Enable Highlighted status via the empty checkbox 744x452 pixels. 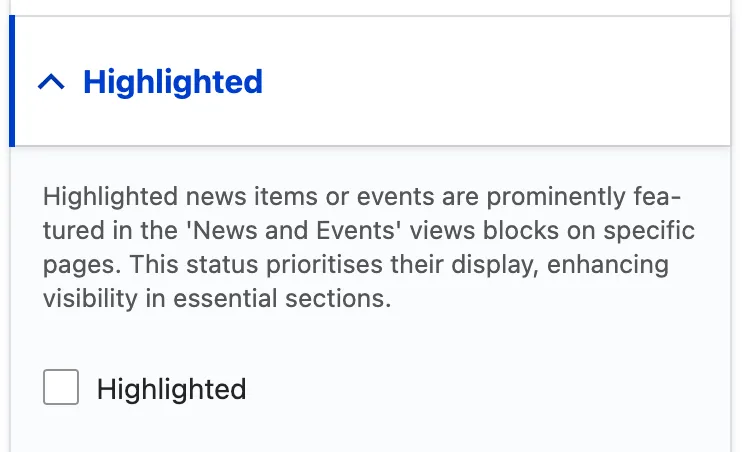point(61,387)
